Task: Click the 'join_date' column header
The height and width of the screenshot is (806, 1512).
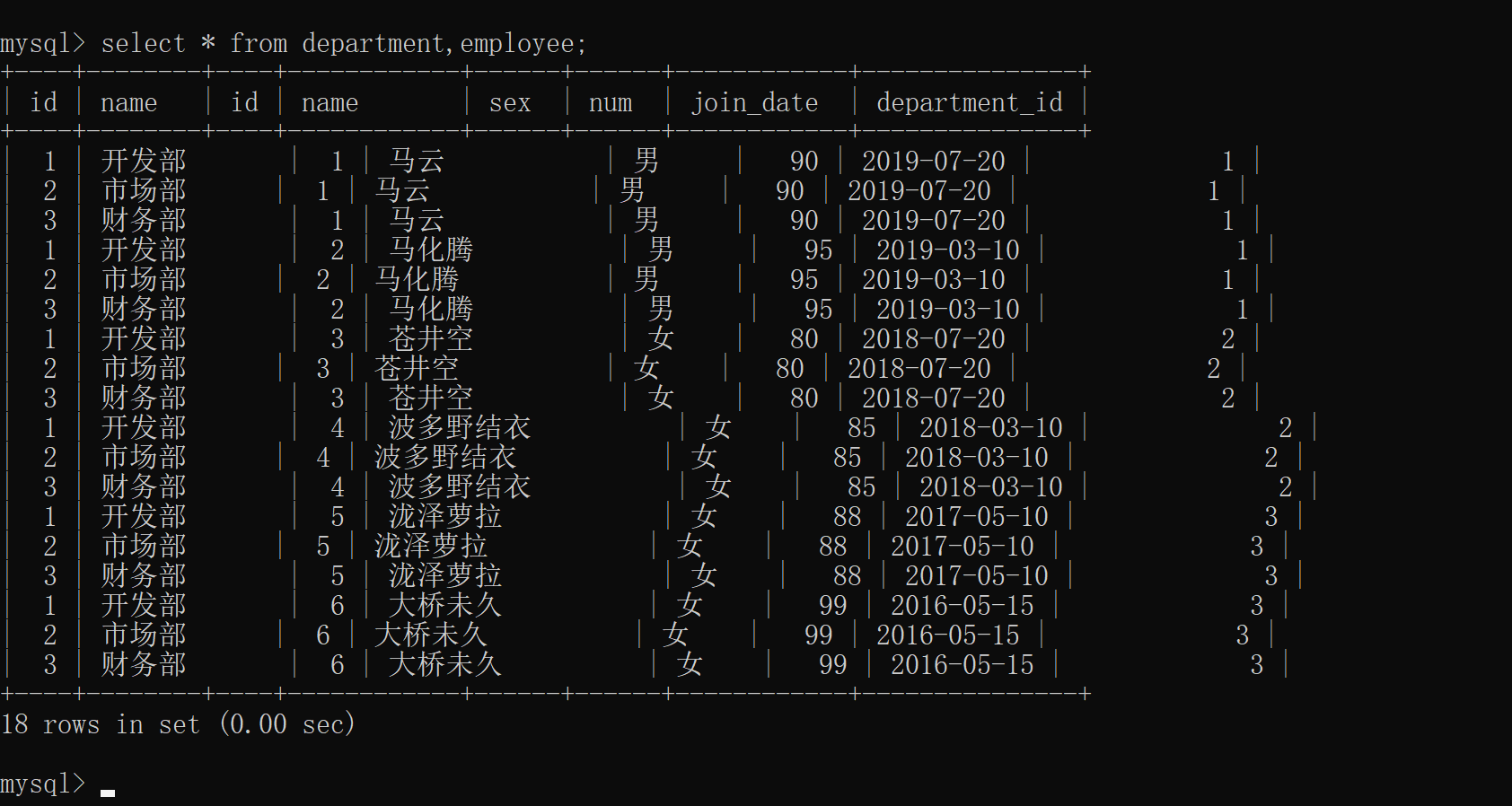Action: click(x=754, y=103)
